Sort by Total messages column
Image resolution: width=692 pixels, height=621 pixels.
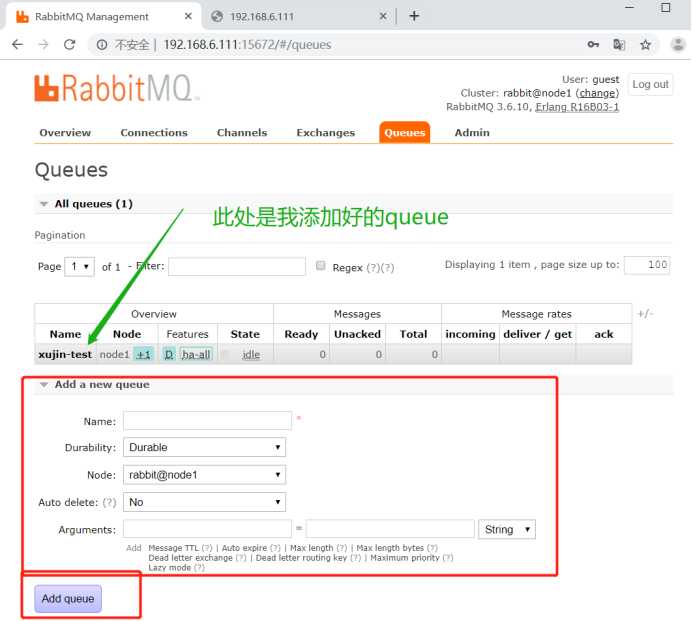coord(414,334)
